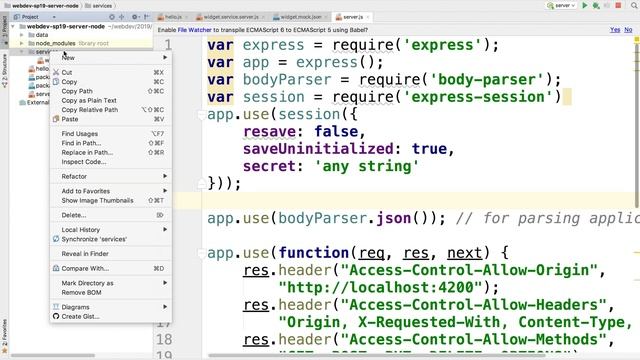Place cursor on the 'any string' secret value

click(x=367, y=167)
